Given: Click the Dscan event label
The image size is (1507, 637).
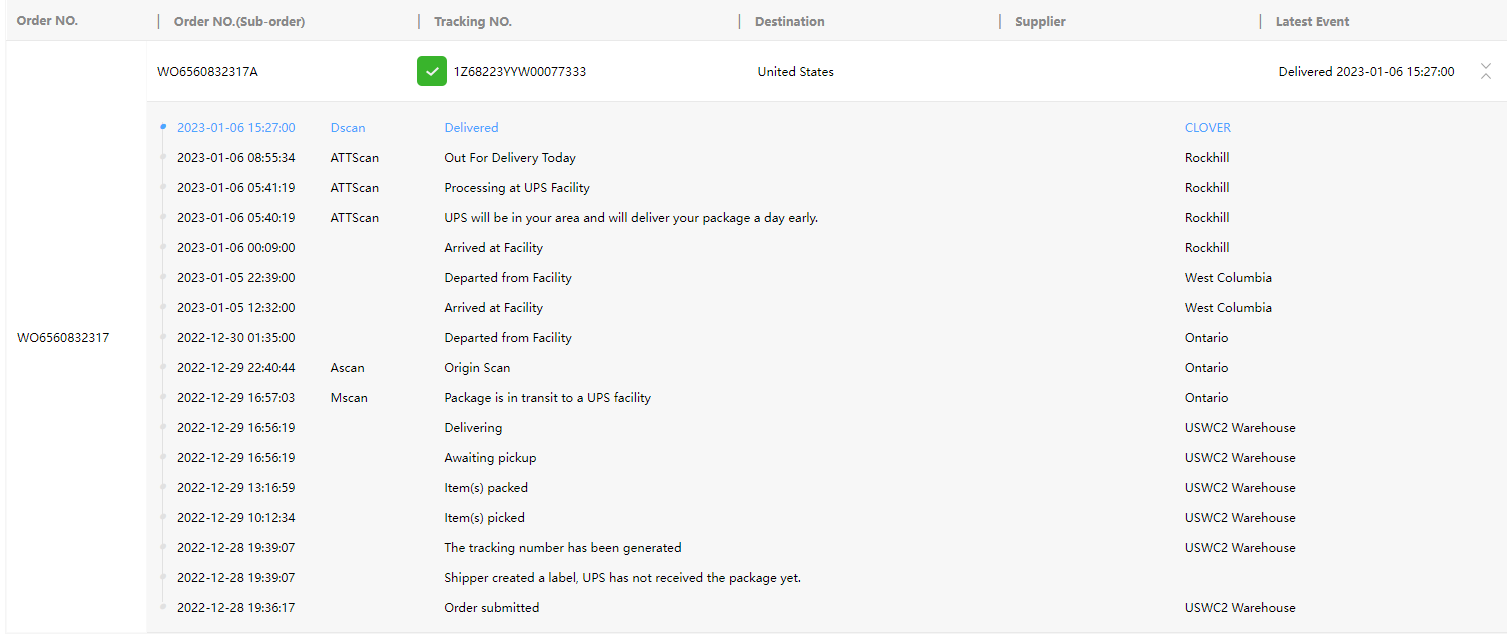Looking at the screenshot, I should click(348, 128).
